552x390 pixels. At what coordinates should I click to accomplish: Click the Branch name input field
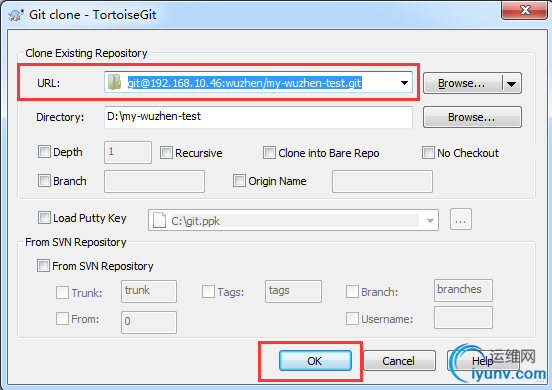tap(154, 181)
